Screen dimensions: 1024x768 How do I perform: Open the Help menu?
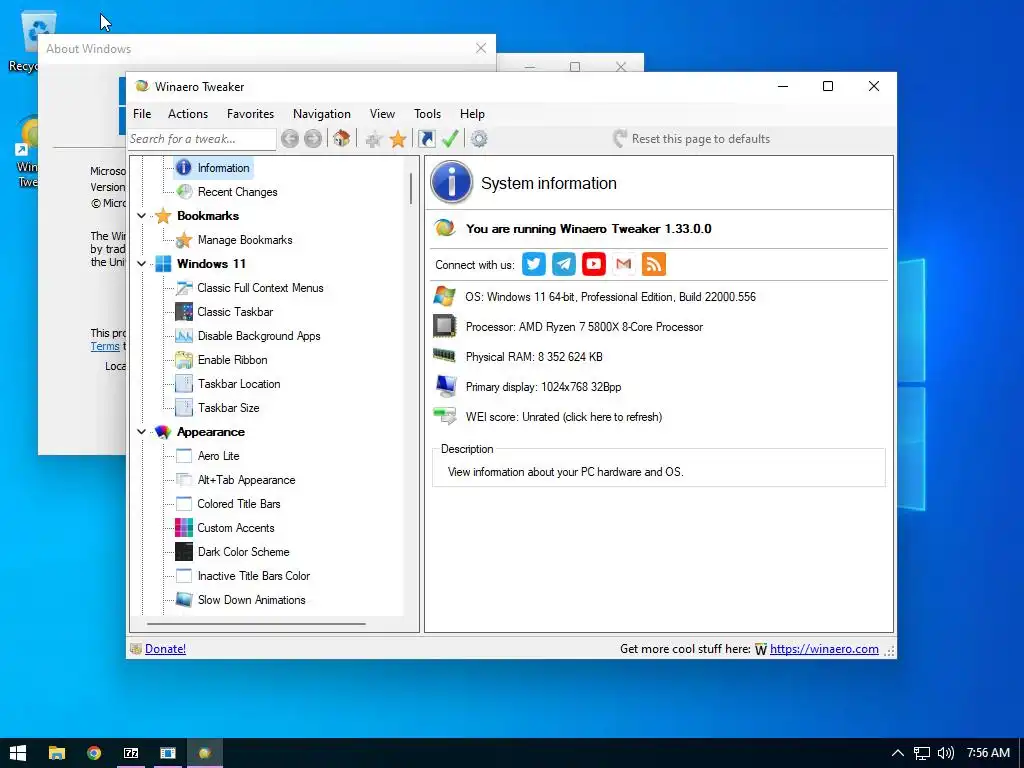pyautogui.click(x=472, y=114)
